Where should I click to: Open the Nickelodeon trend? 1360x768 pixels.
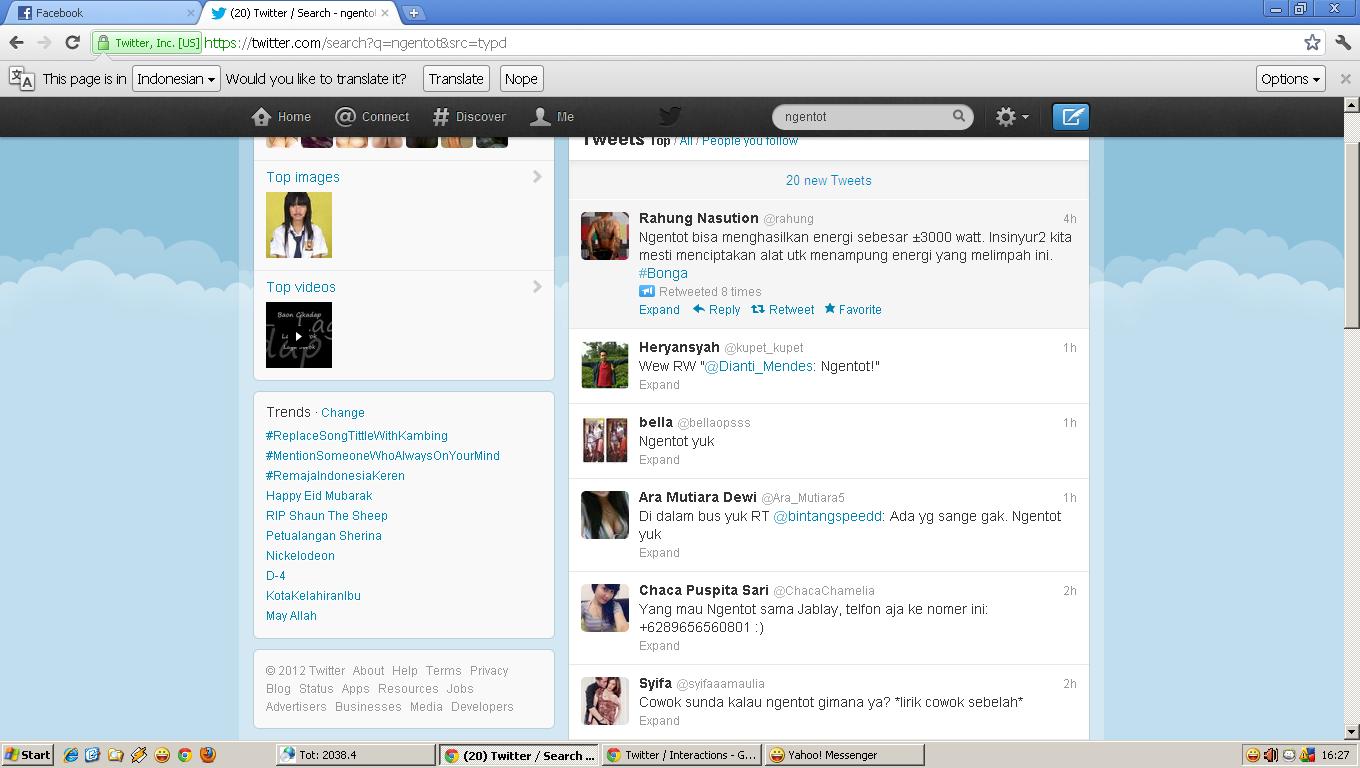(x=300, y=556)
